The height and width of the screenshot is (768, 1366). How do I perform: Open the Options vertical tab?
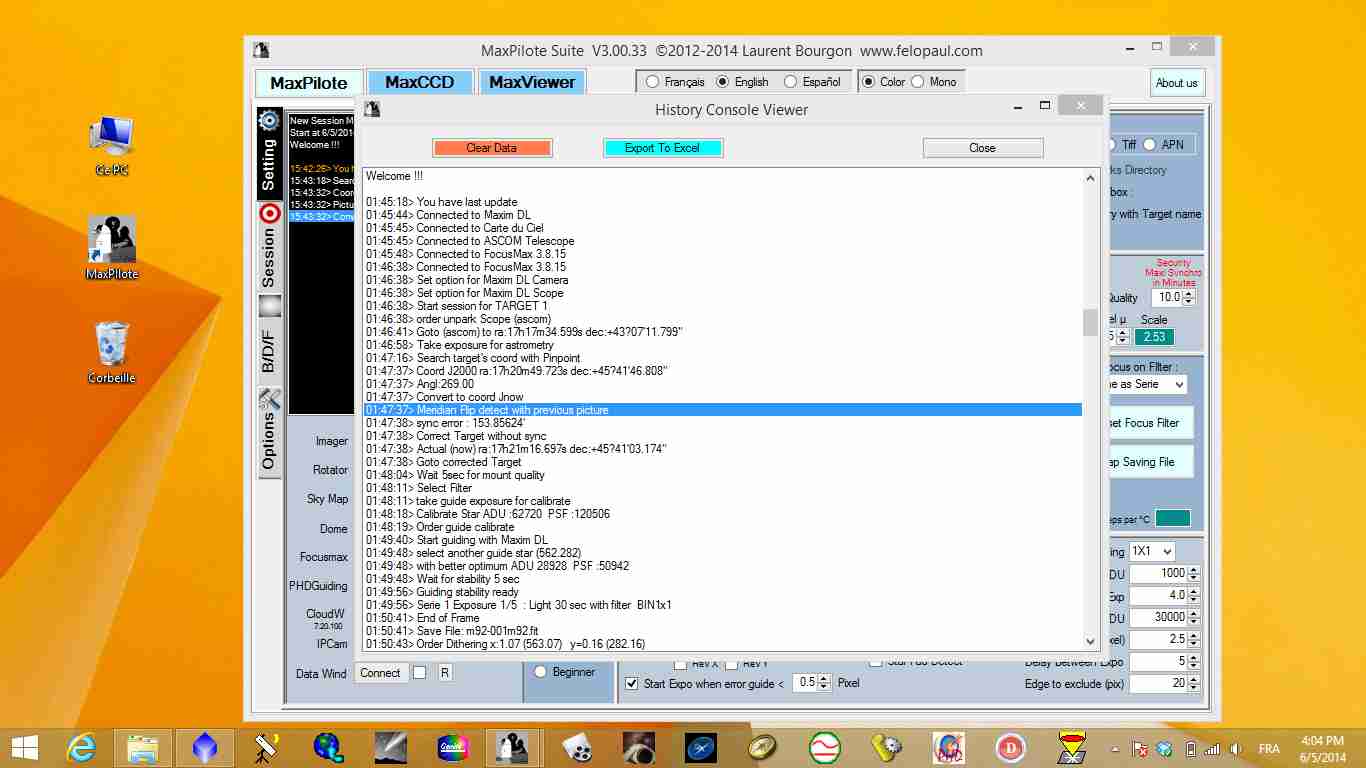pyautogui.click(x=269, y=431)
